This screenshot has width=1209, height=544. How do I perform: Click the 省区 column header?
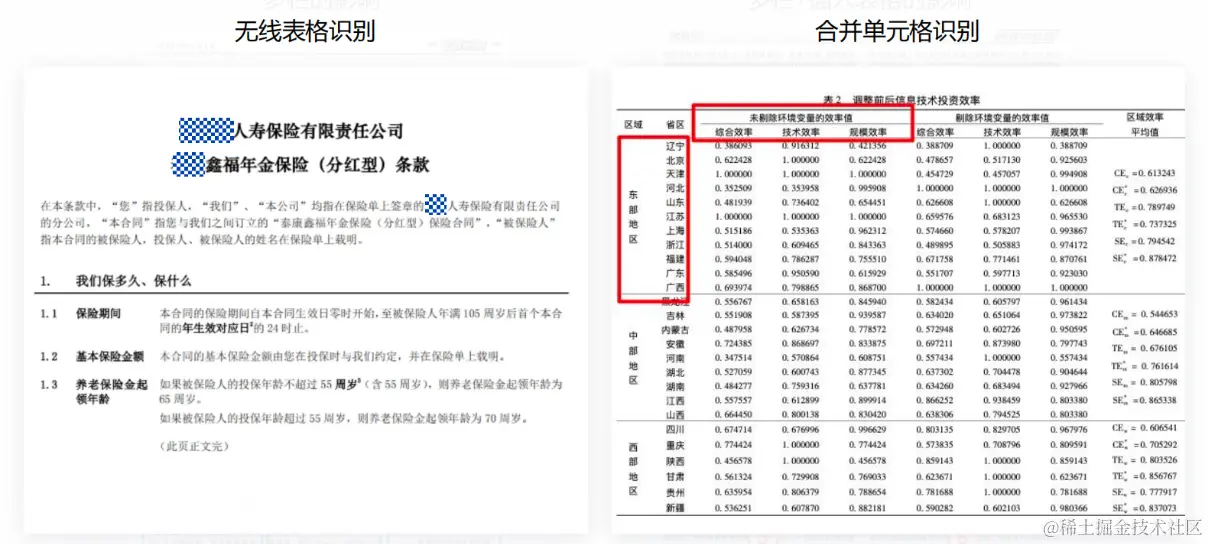pos(675,124)
